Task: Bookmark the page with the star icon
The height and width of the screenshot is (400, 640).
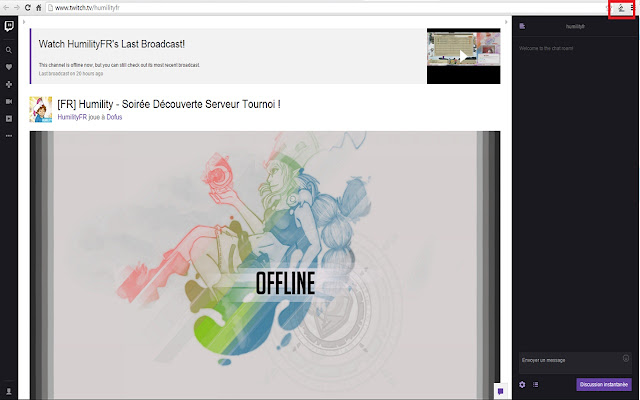Action: coord(609,8)
